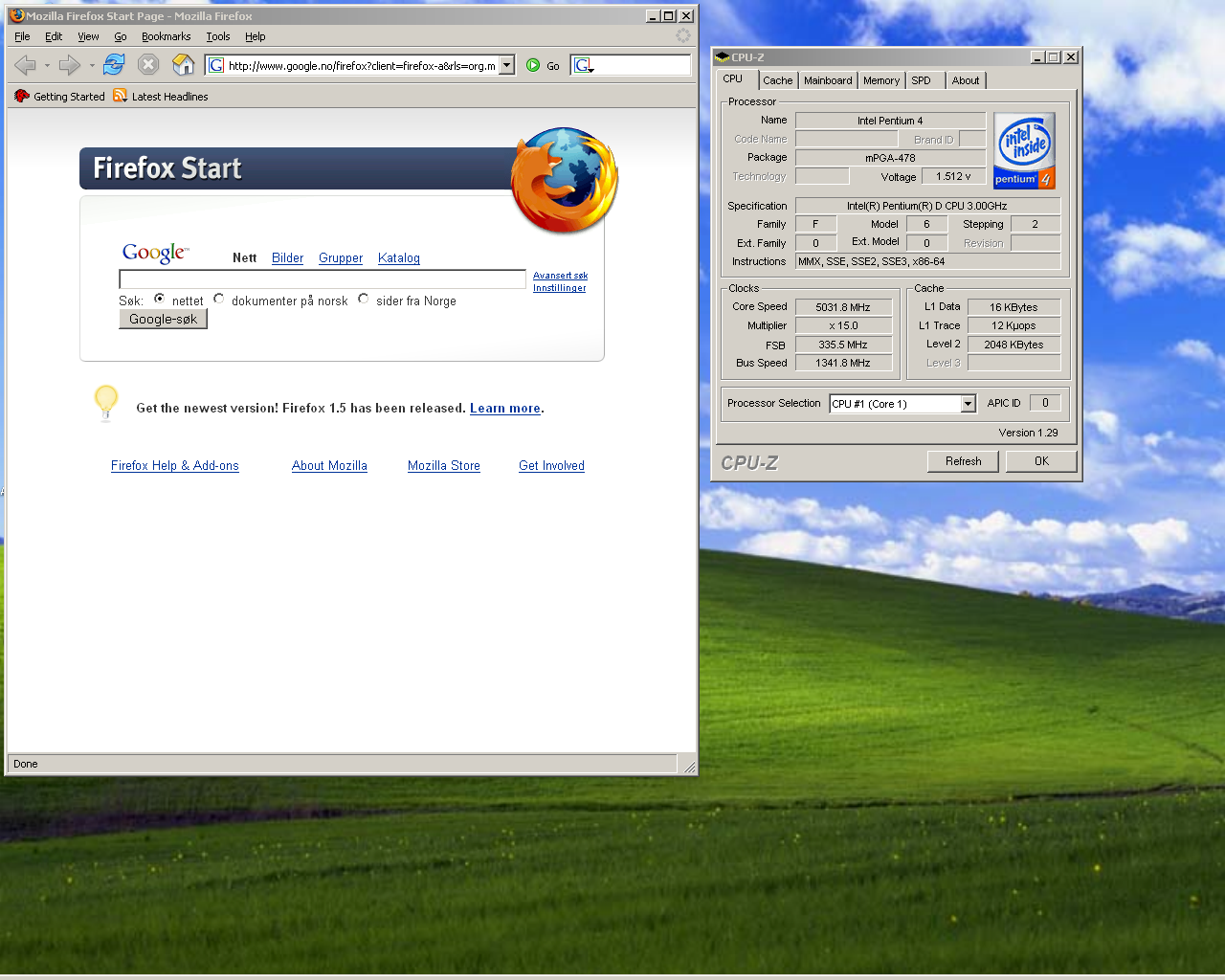
Task: Open the 'Learn more' link
Action: tap(505, 408)
